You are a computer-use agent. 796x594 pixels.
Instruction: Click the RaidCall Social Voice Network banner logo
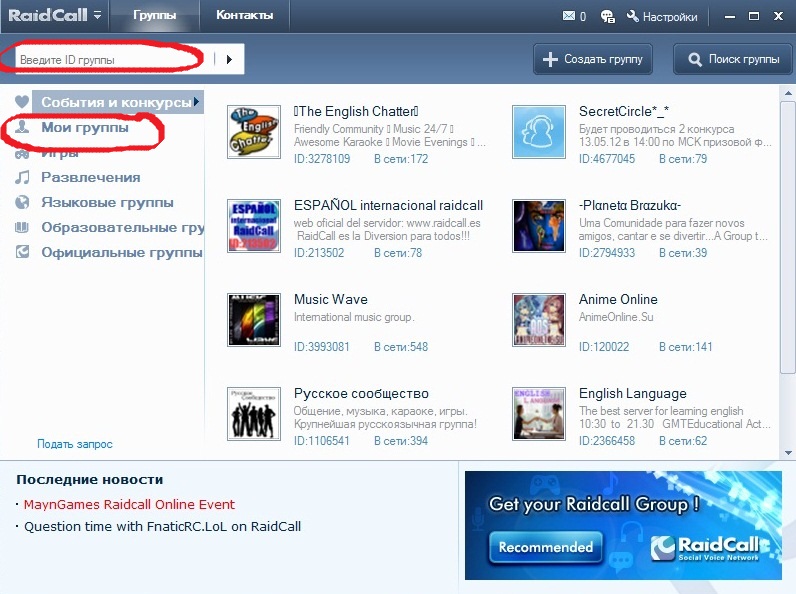tap(707, 548)
